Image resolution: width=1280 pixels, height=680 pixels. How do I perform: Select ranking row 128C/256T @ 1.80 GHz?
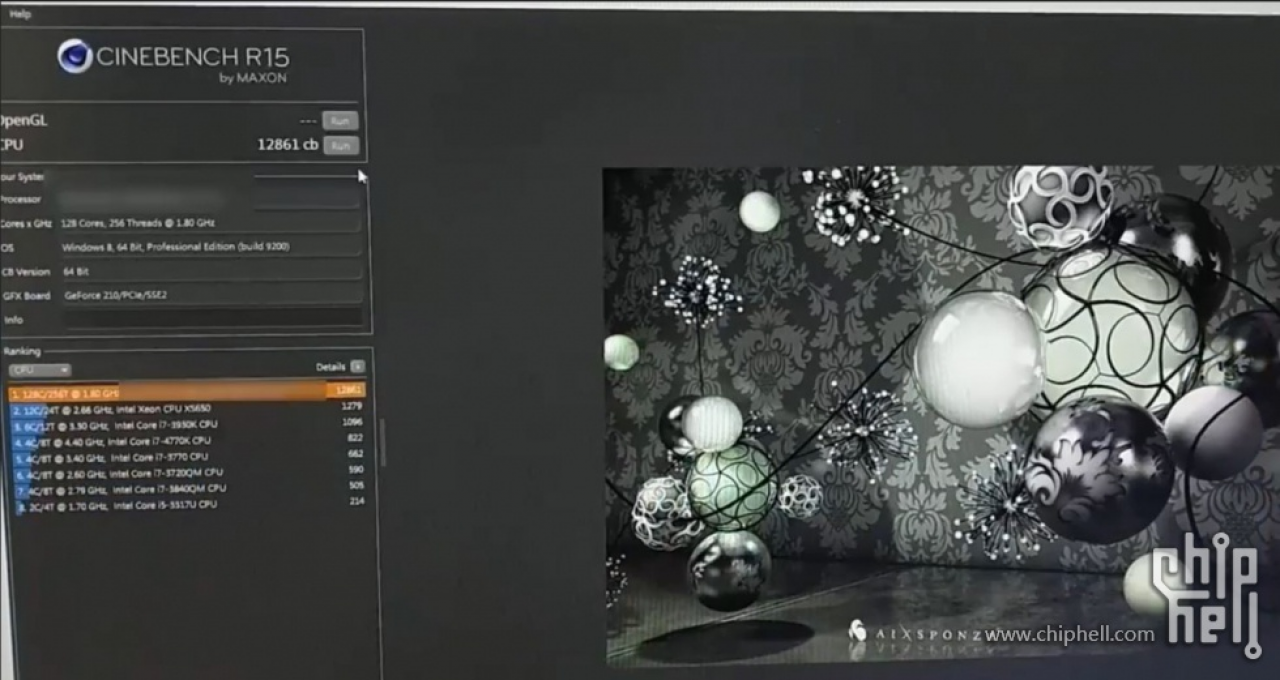187,391
